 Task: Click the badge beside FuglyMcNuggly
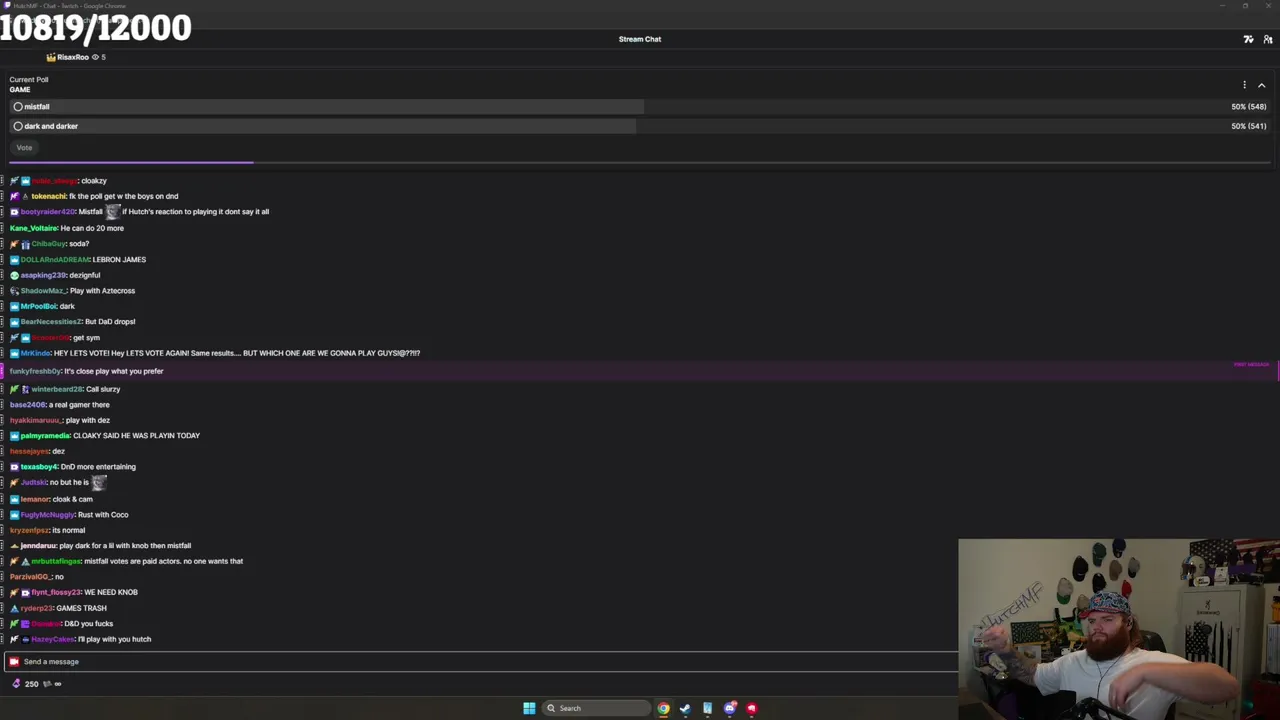pyautogui.click(x=14, y=515)
